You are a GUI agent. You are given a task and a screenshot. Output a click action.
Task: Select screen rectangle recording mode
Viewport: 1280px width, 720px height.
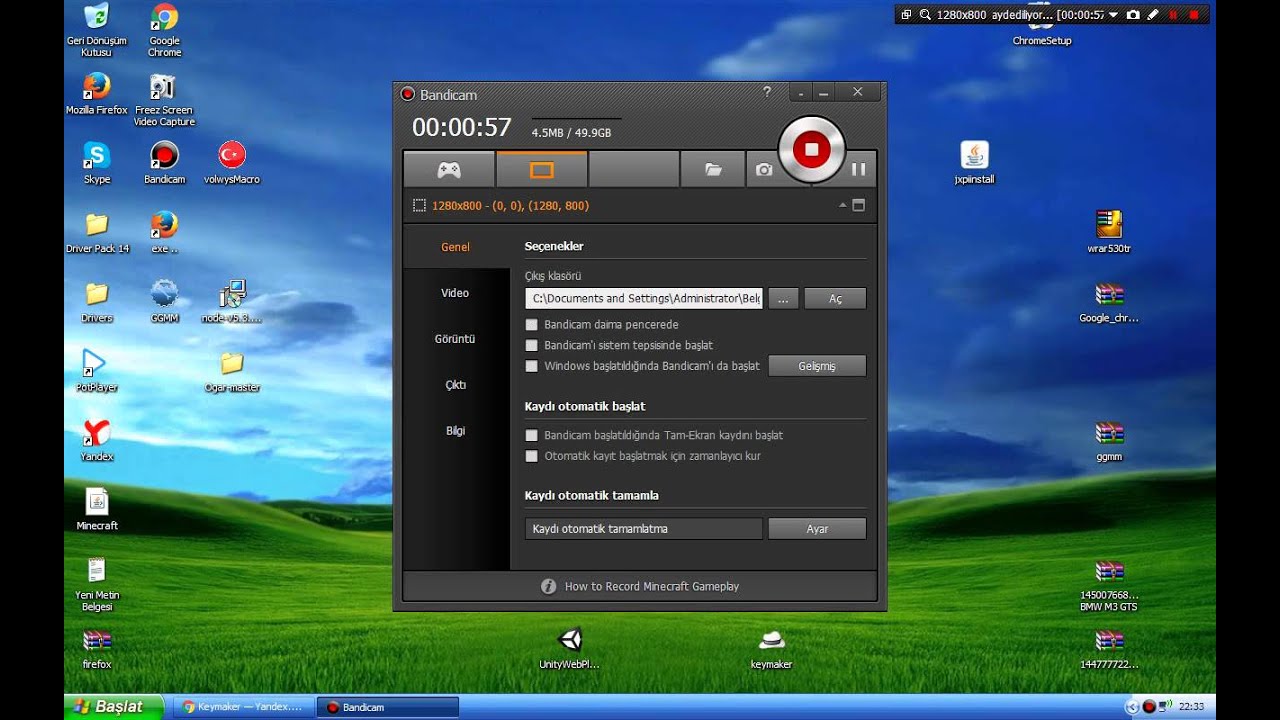point(541,170)
